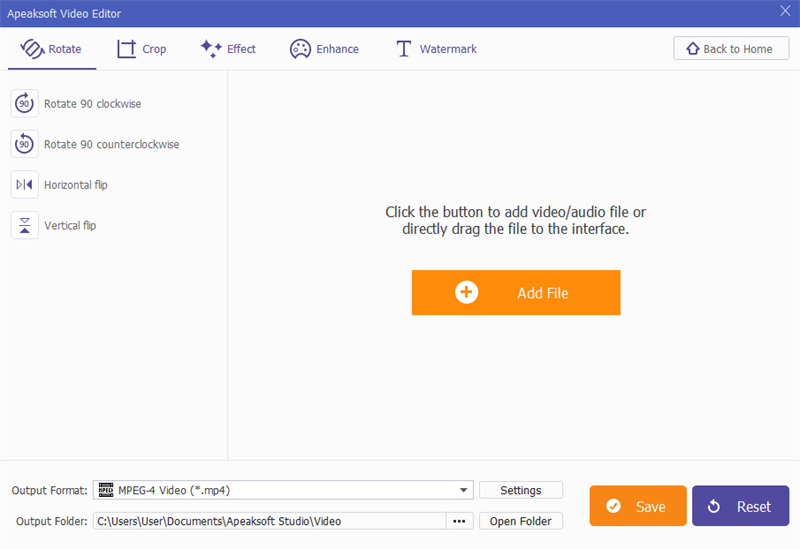Viewport: 800px width, 549px height.
Task: Close the Apeaksoft Video Editor window
Action: [x=785, y=11]
